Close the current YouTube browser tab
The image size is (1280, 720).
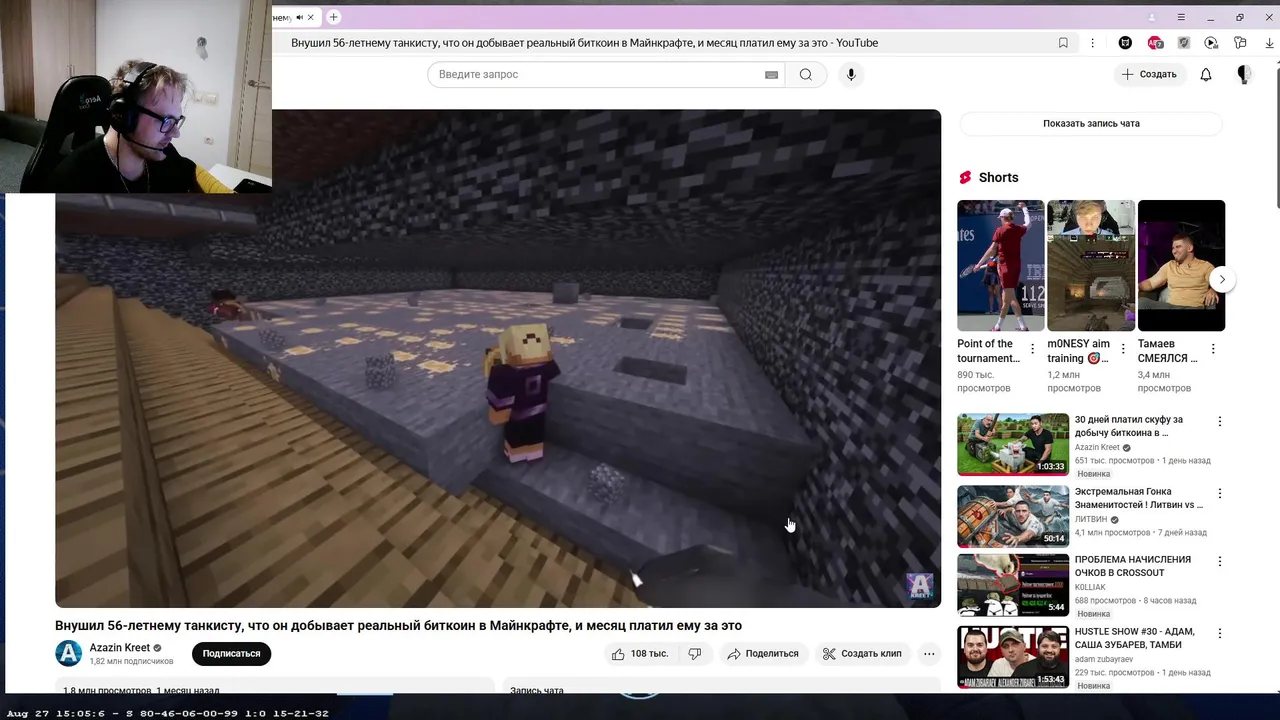click(311, 17)
